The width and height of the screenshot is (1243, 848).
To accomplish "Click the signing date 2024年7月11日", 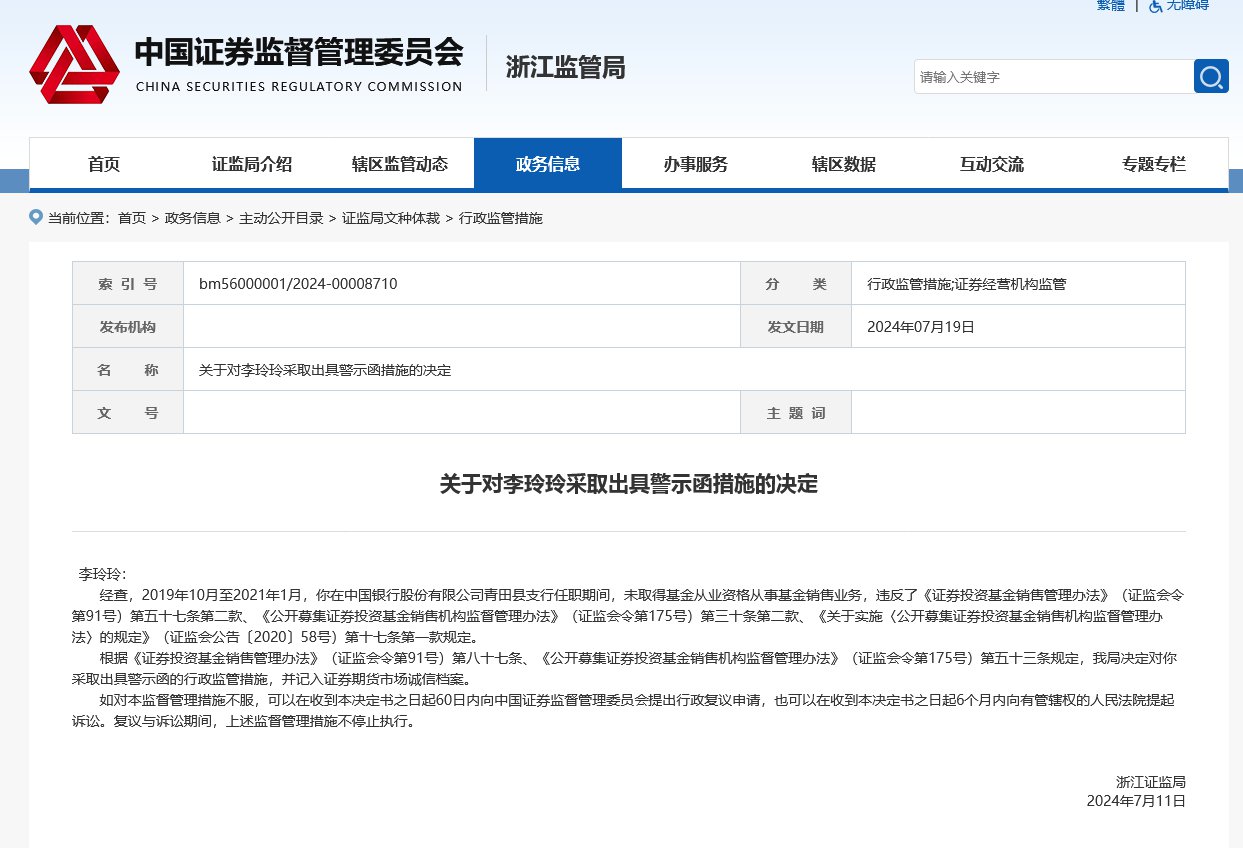I will (1136, 800).
